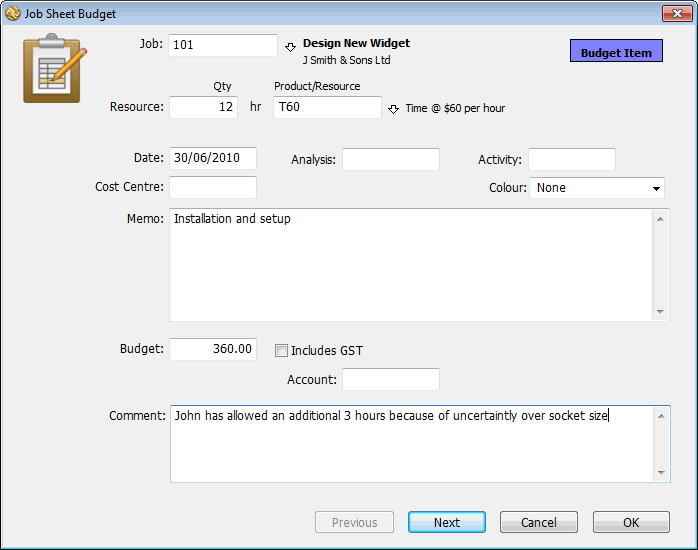Image resolution: width=698 pixels, height=550 pixels.
Task: Click the clipboard job sheet icon
Action: pyautogui.click(x=55, y=68)
